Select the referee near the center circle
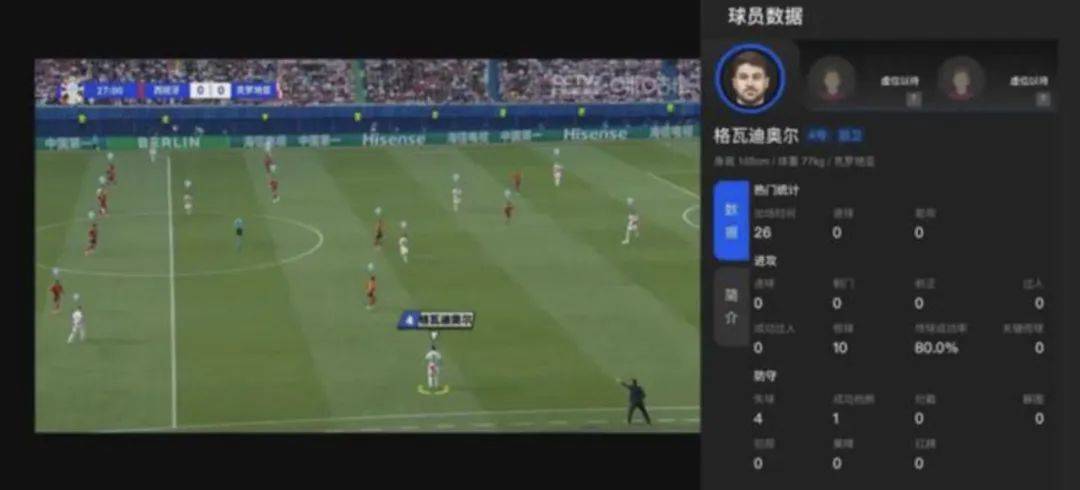The height and width of the screenshot is (490, 1080). click(239, 233)
